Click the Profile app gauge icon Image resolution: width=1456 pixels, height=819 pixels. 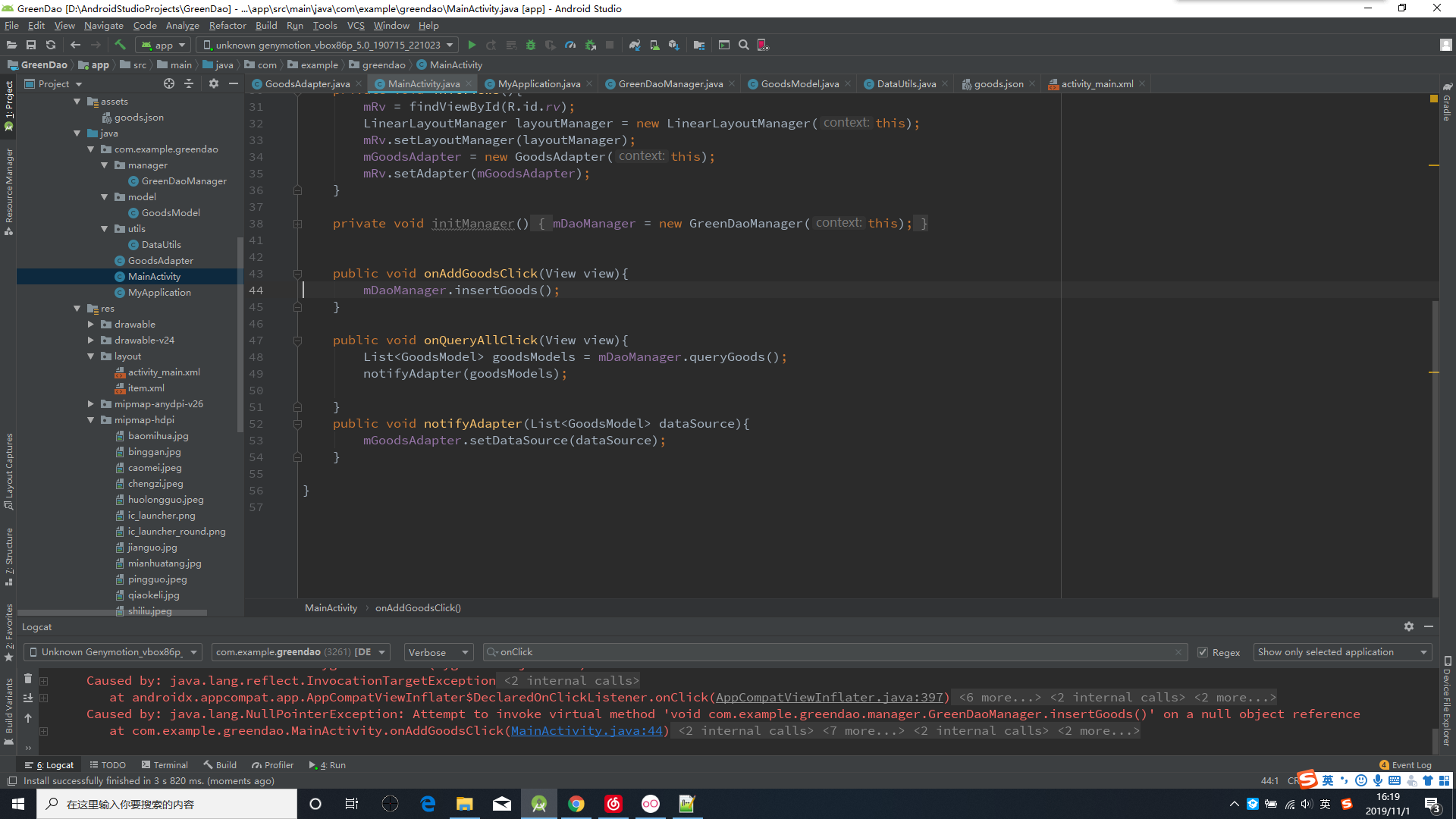pyautogui.click(x=570, y=45)
